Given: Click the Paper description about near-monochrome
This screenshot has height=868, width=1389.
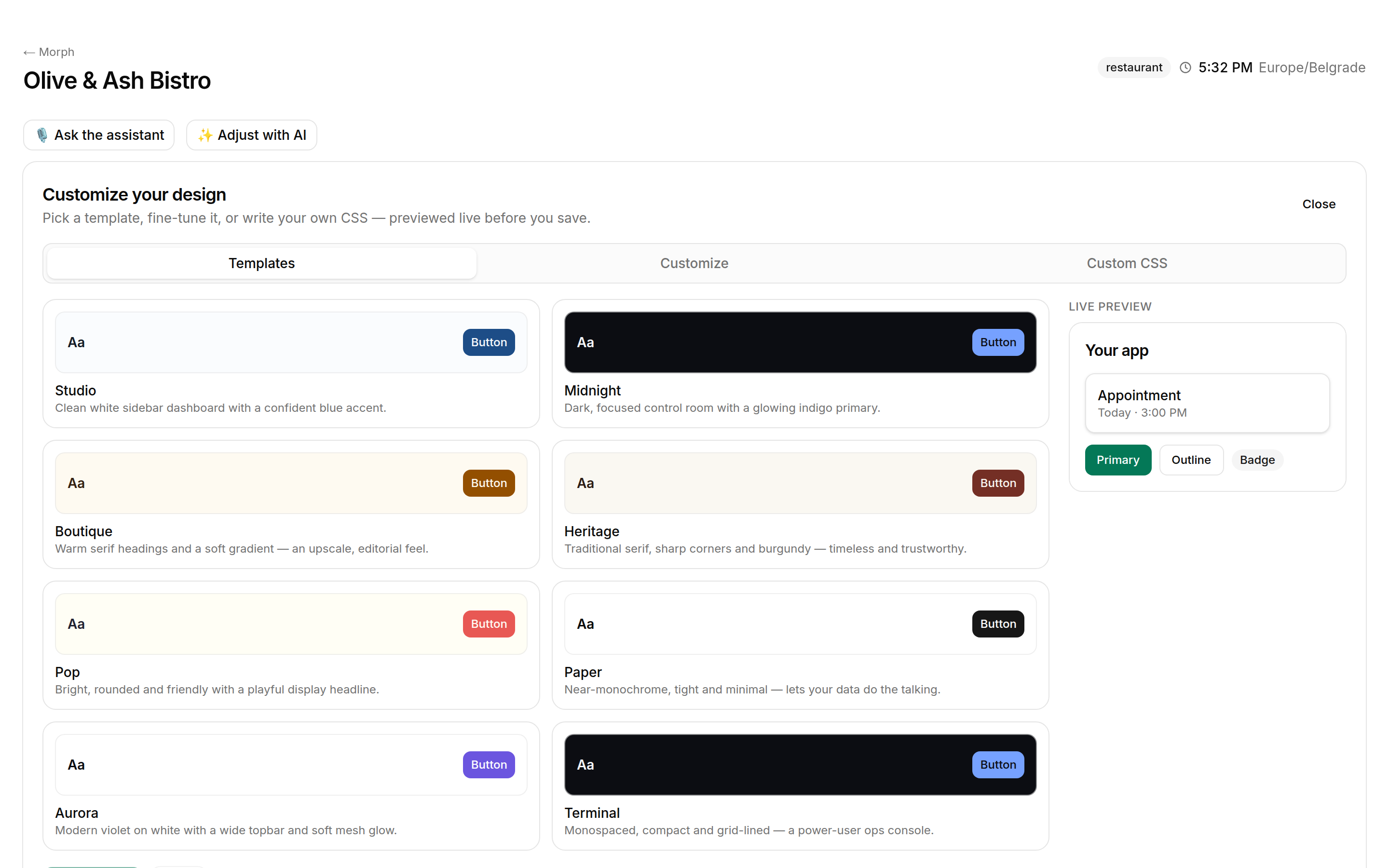Looking at the screenshot, I should (752, 690).
